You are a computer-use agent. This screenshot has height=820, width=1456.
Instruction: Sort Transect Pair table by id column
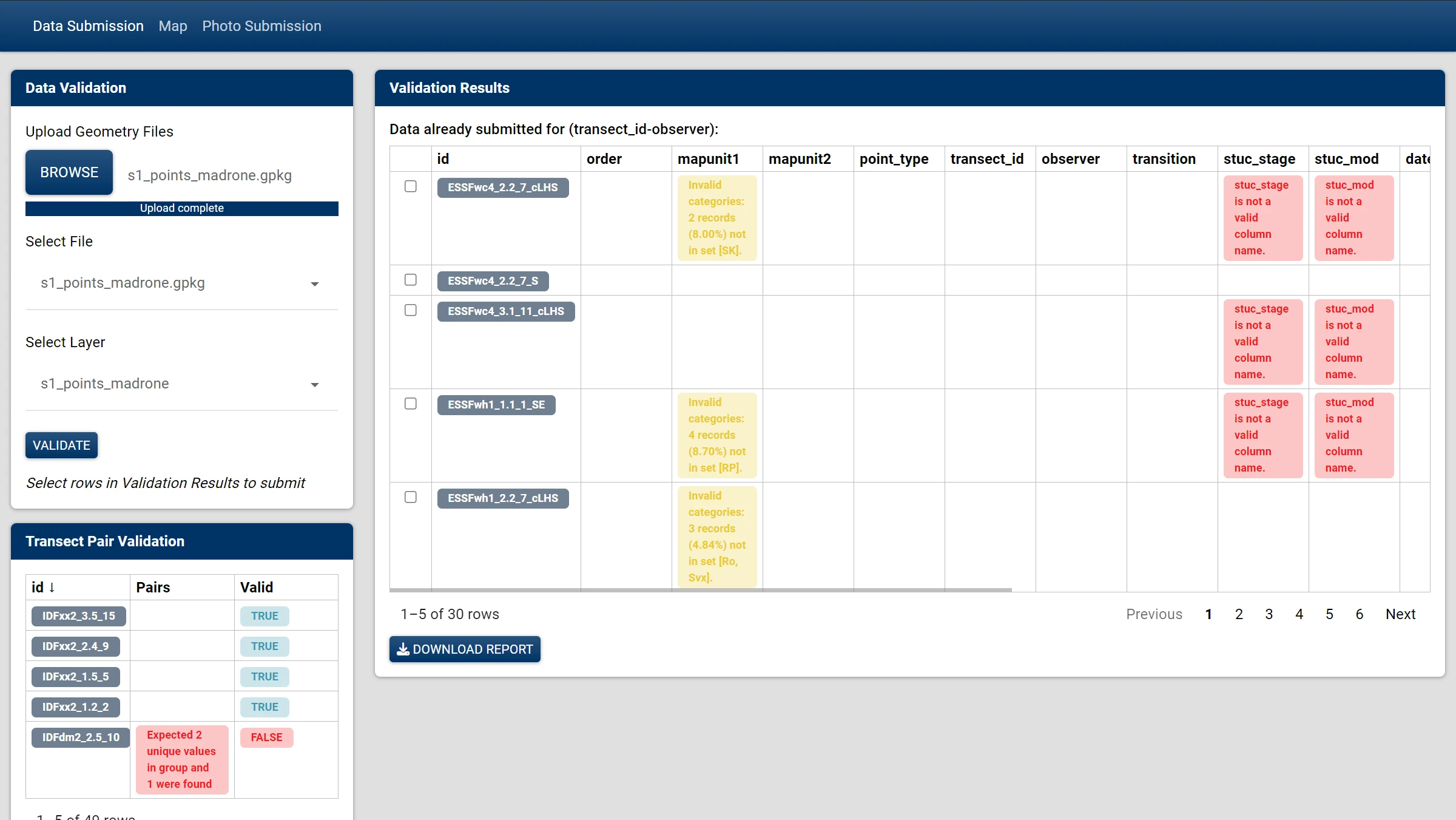[x=43, y=587]
